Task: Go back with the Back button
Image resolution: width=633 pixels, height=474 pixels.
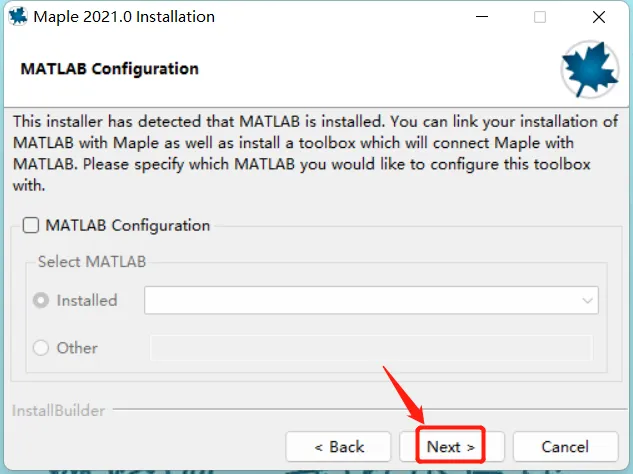Action: click(338, 447)
